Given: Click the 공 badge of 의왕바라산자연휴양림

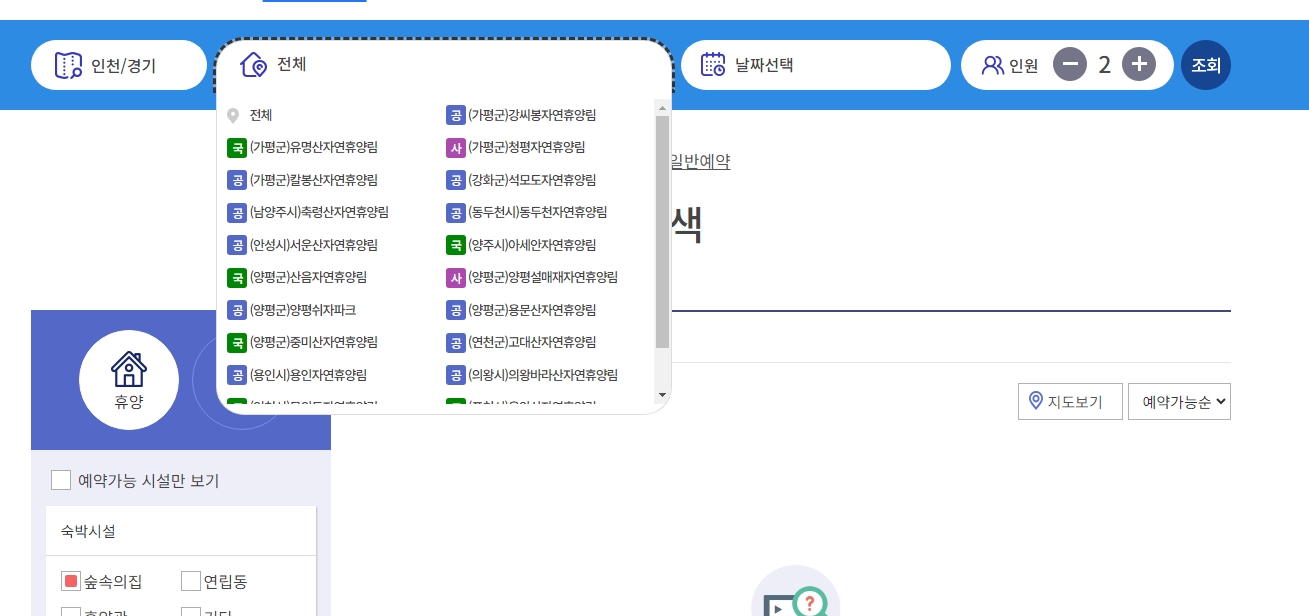Looking at the screenshot, I should [456, 375].
